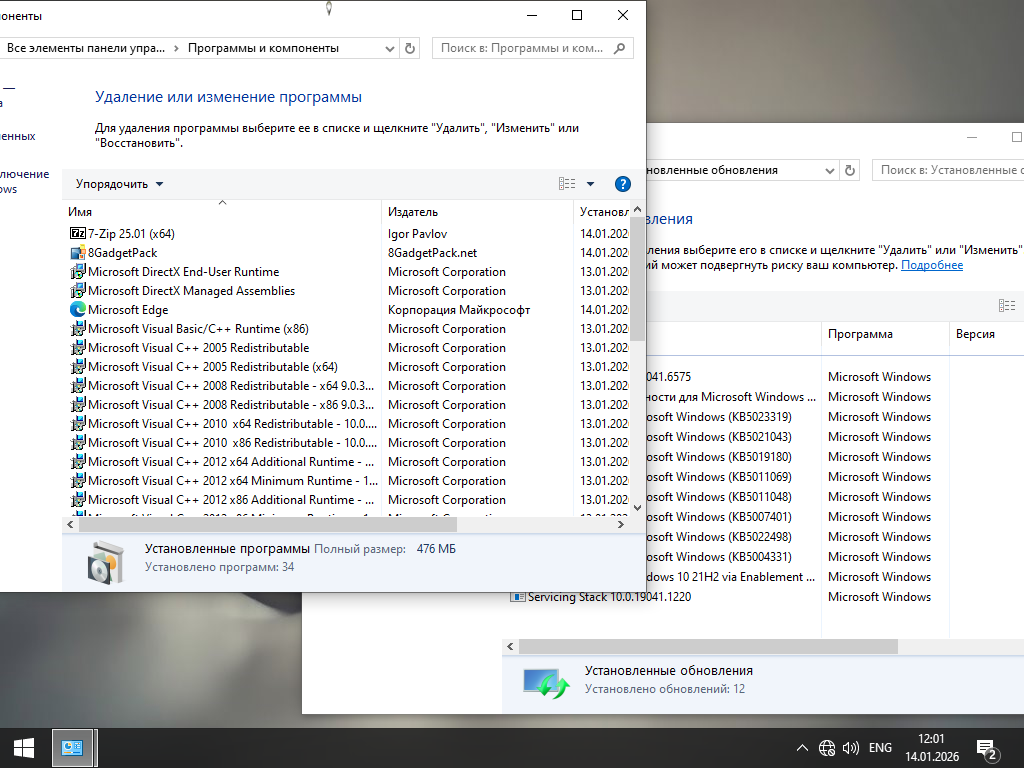Open the notification center icon
The image size is (1024, 768).
point(986,748)
